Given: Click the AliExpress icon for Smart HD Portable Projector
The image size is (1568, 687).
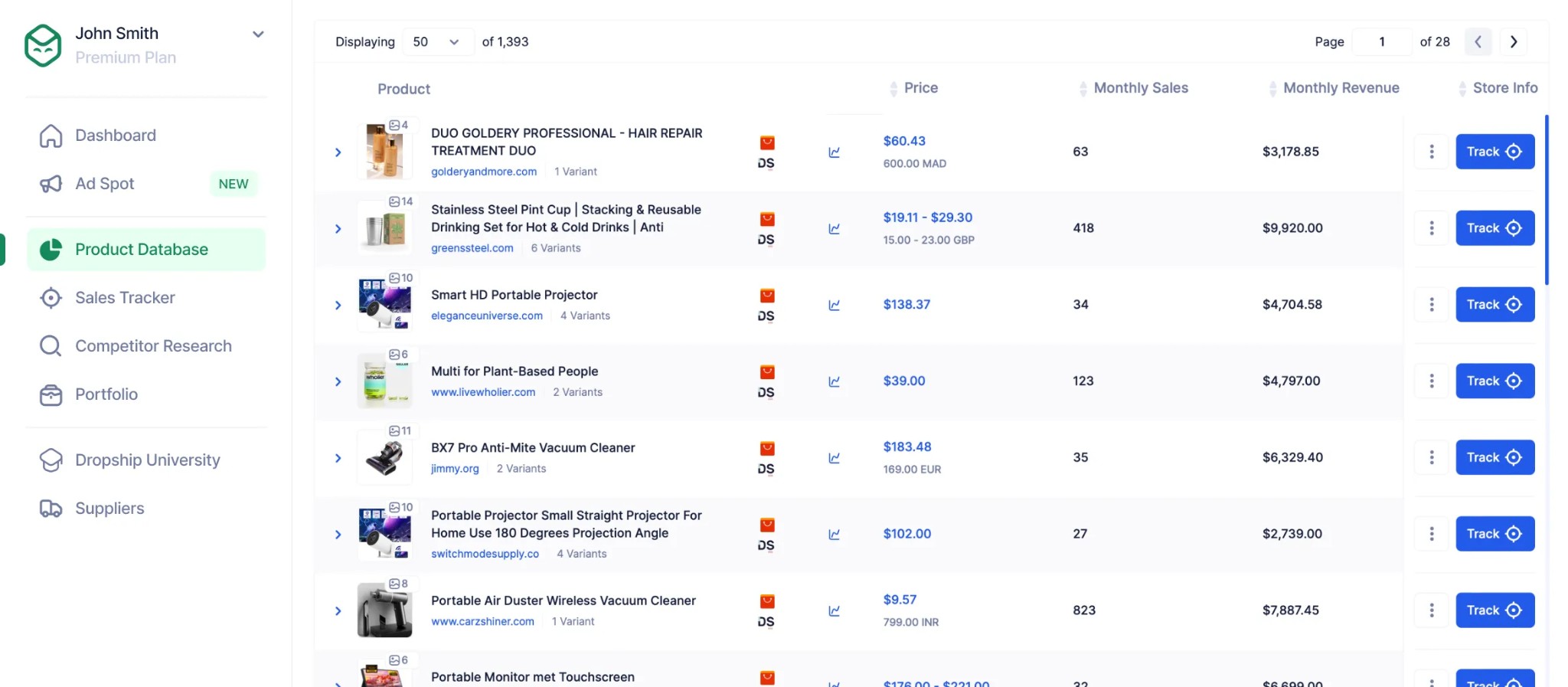Looking at the screenshot, I should tap(766, 296).
